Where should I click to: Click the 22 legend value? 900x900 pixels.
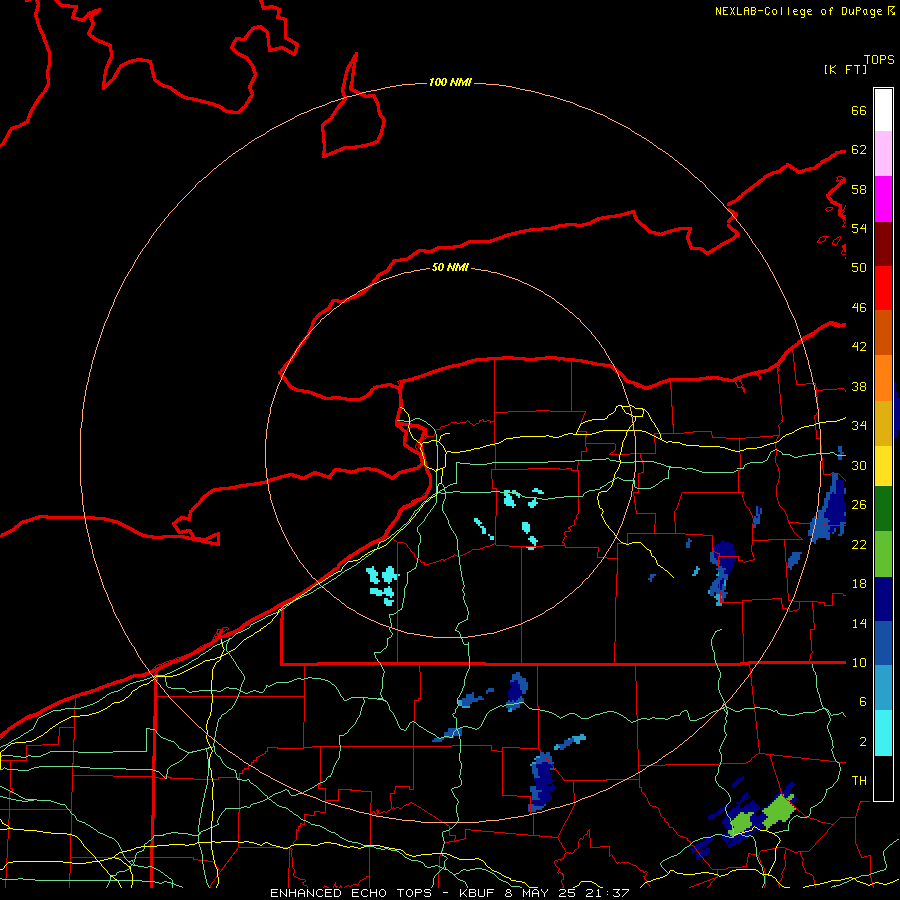click(859, 544)
